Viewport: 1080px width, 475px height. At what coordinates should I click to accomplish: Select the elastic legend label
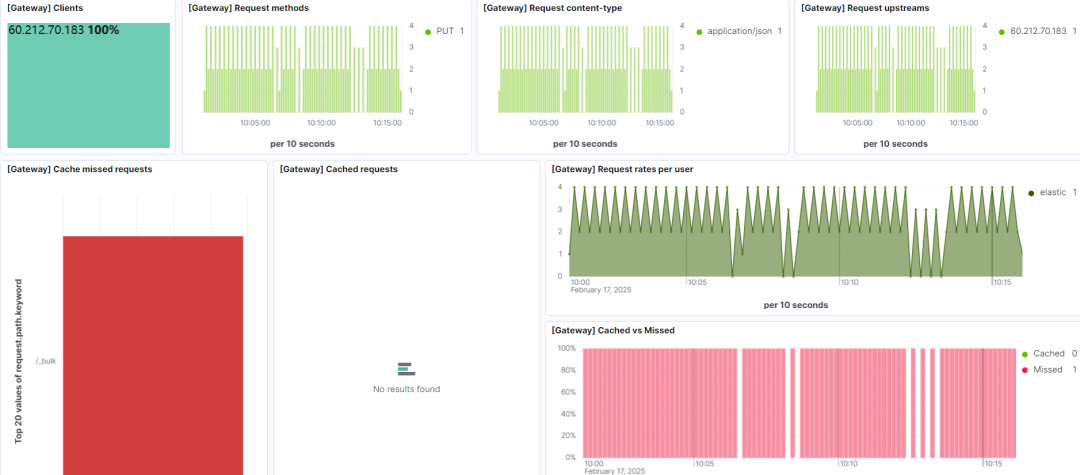1052,193
